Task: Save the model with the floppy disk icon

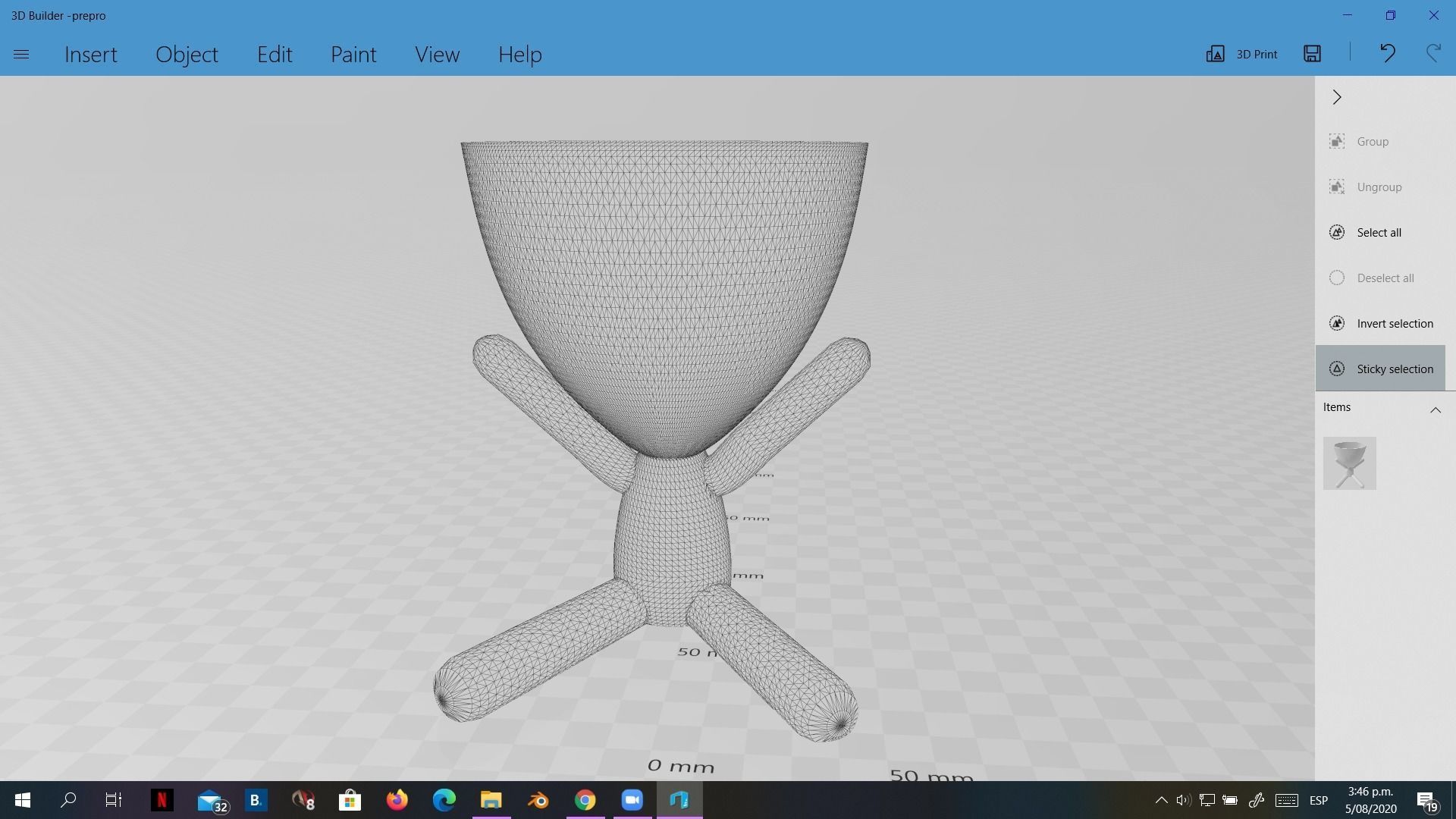Action: 1312,53
